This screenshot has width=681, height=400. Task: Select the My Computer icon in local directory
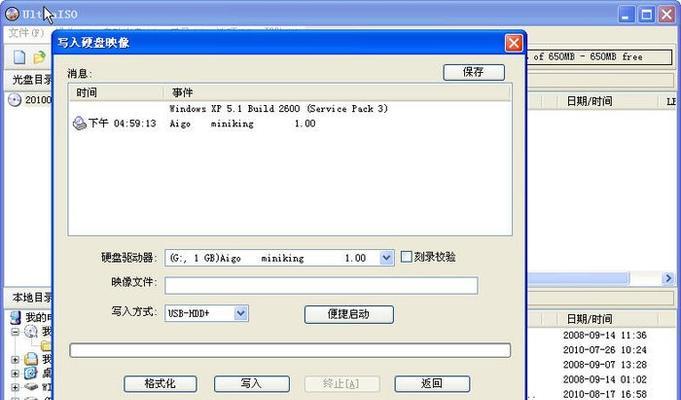(16, 317)
